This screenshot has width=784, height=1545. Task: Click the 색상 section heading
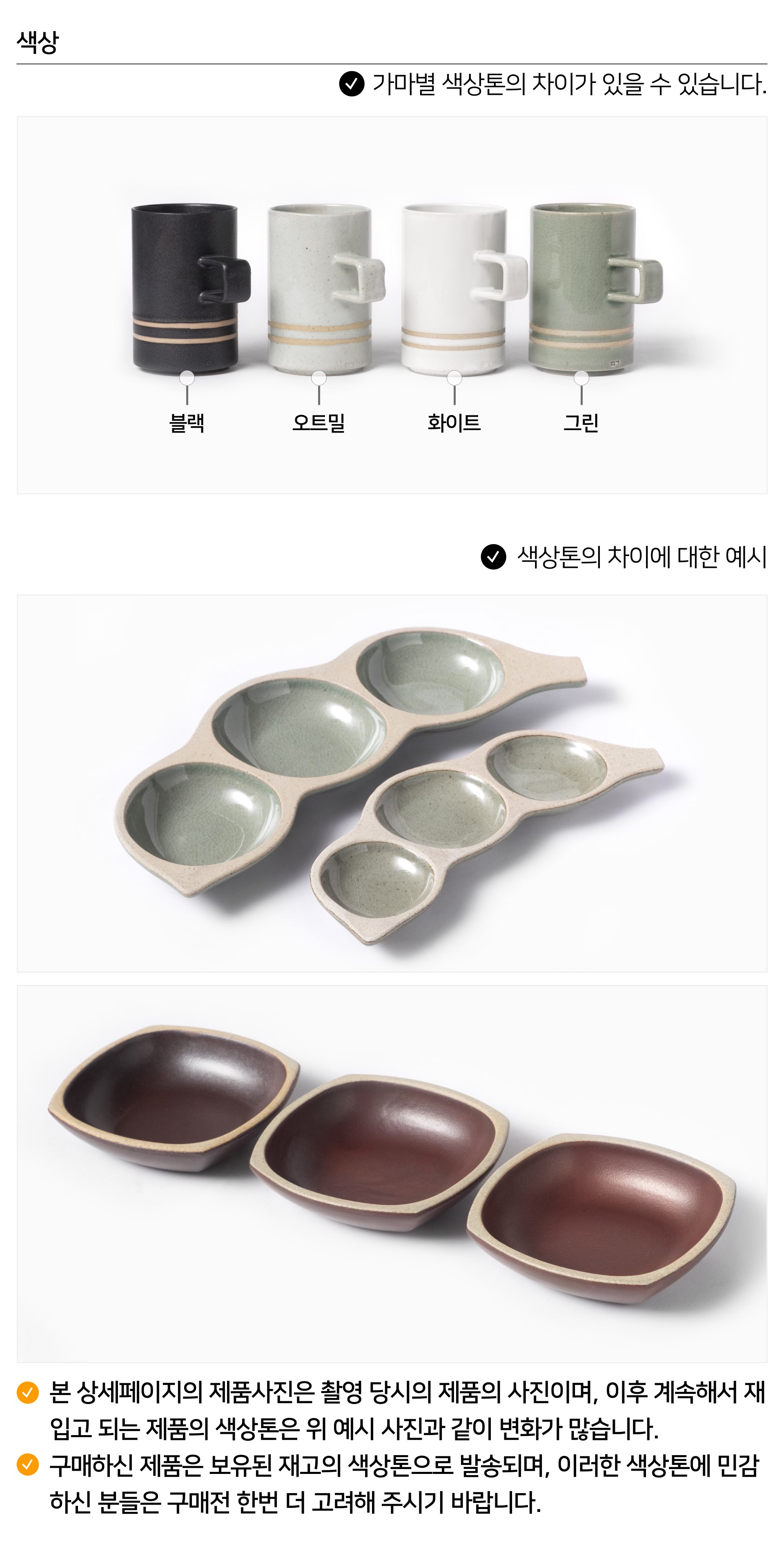point(37,42)
